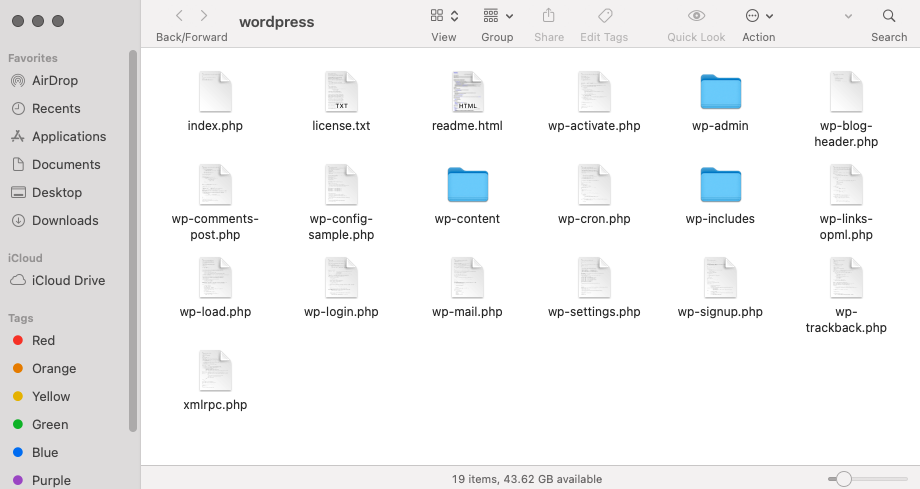
Task: Open AirDrop in the sidebar
Action: point(55,80)
